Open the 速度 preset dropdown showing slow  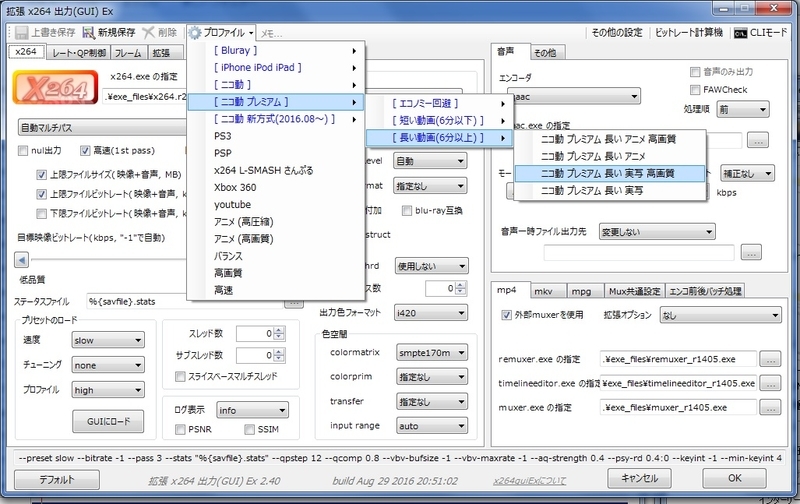108,340
